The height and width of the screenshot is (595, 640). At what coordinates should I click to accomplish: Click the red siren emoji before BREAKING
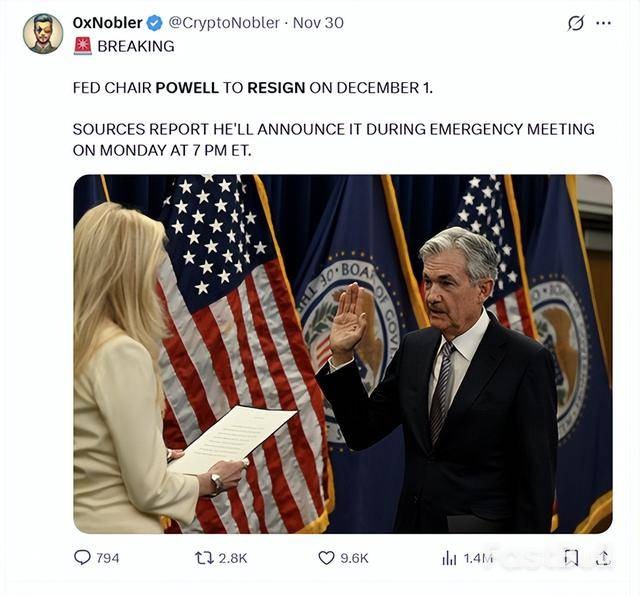82,45
